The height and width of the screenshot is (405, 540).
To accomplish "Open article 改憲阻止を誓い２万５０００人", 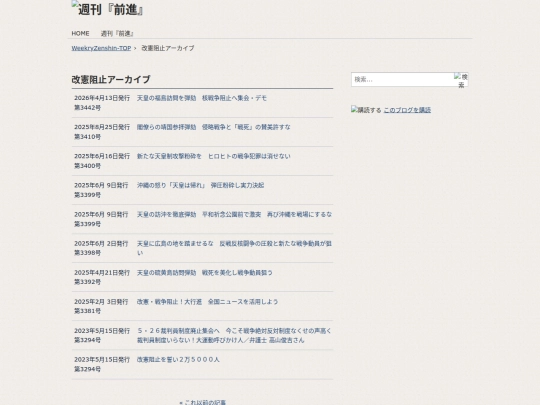I will (x=178, y=360).
